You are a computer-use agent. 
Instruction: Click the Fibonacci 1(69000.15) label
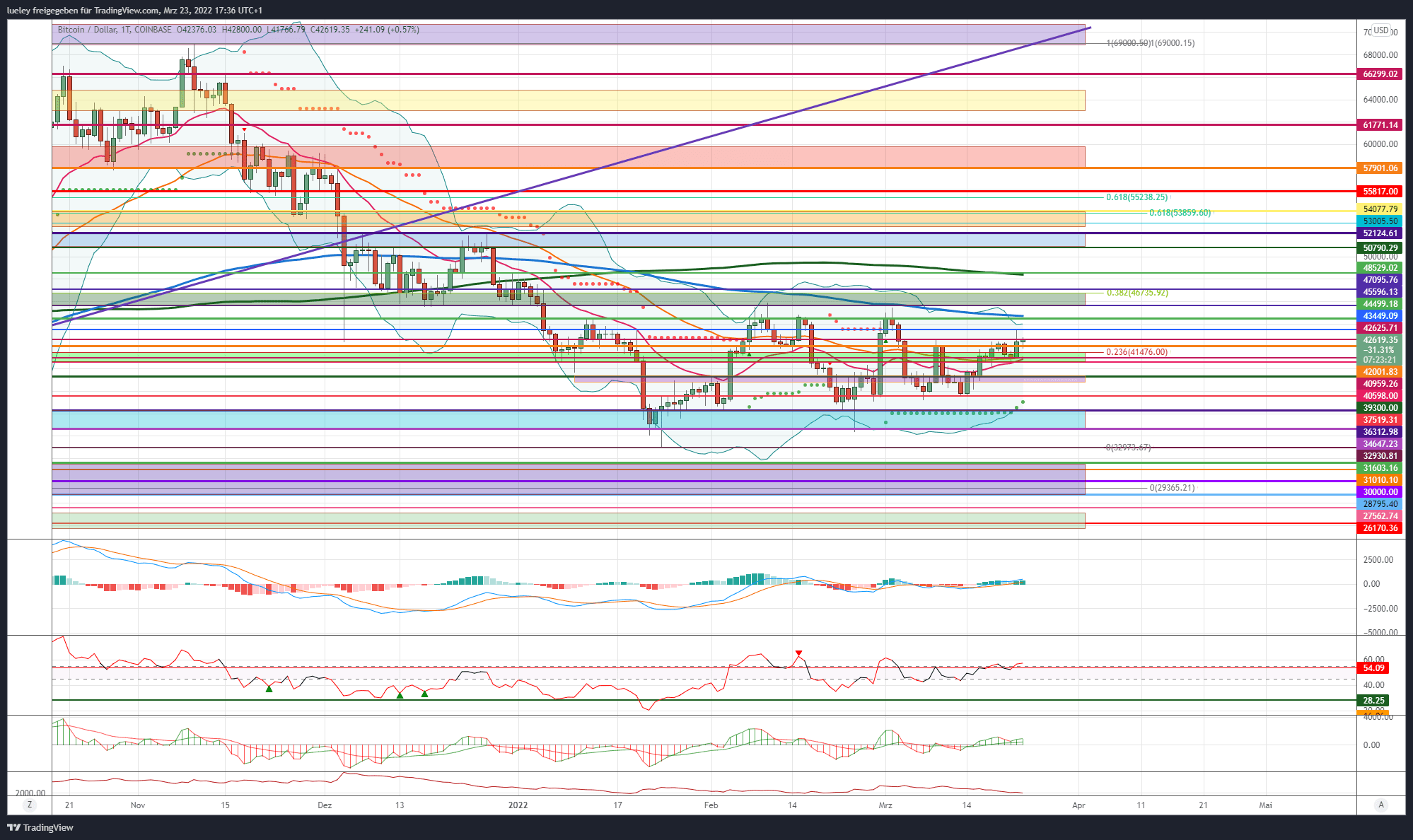tap(1173, 43)
